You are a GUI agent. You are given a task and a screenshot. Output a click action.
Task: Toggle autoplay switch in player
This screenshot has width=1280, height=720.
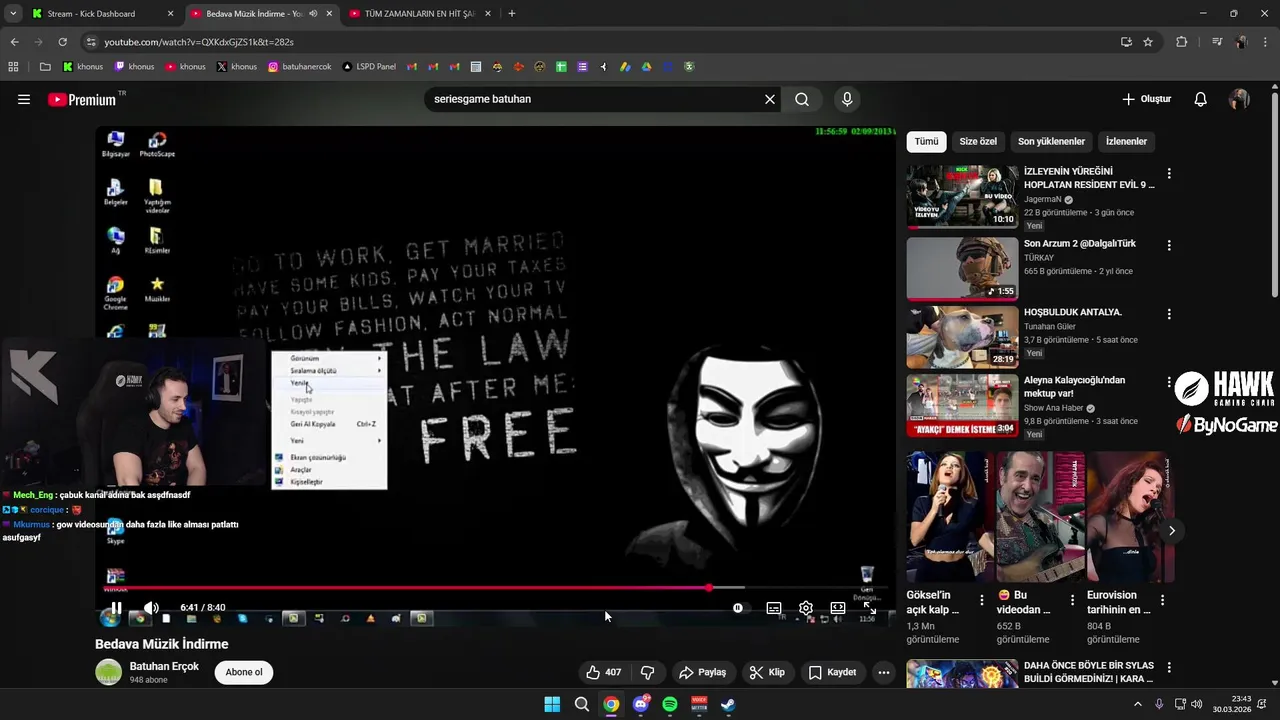click(x=738, y=607)
